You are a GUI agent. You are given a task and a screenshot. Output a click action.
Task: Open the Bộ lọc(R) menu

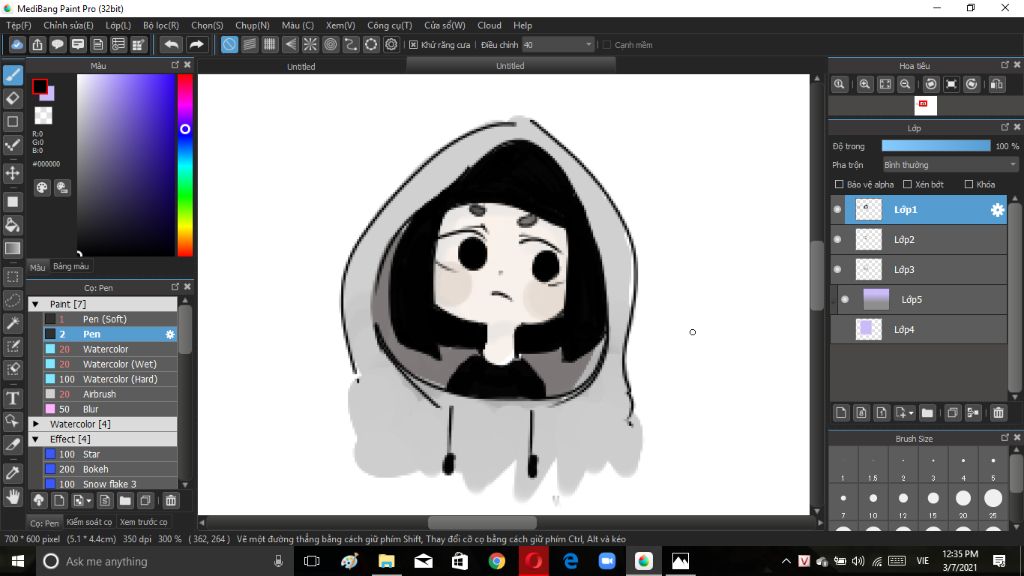161,25
